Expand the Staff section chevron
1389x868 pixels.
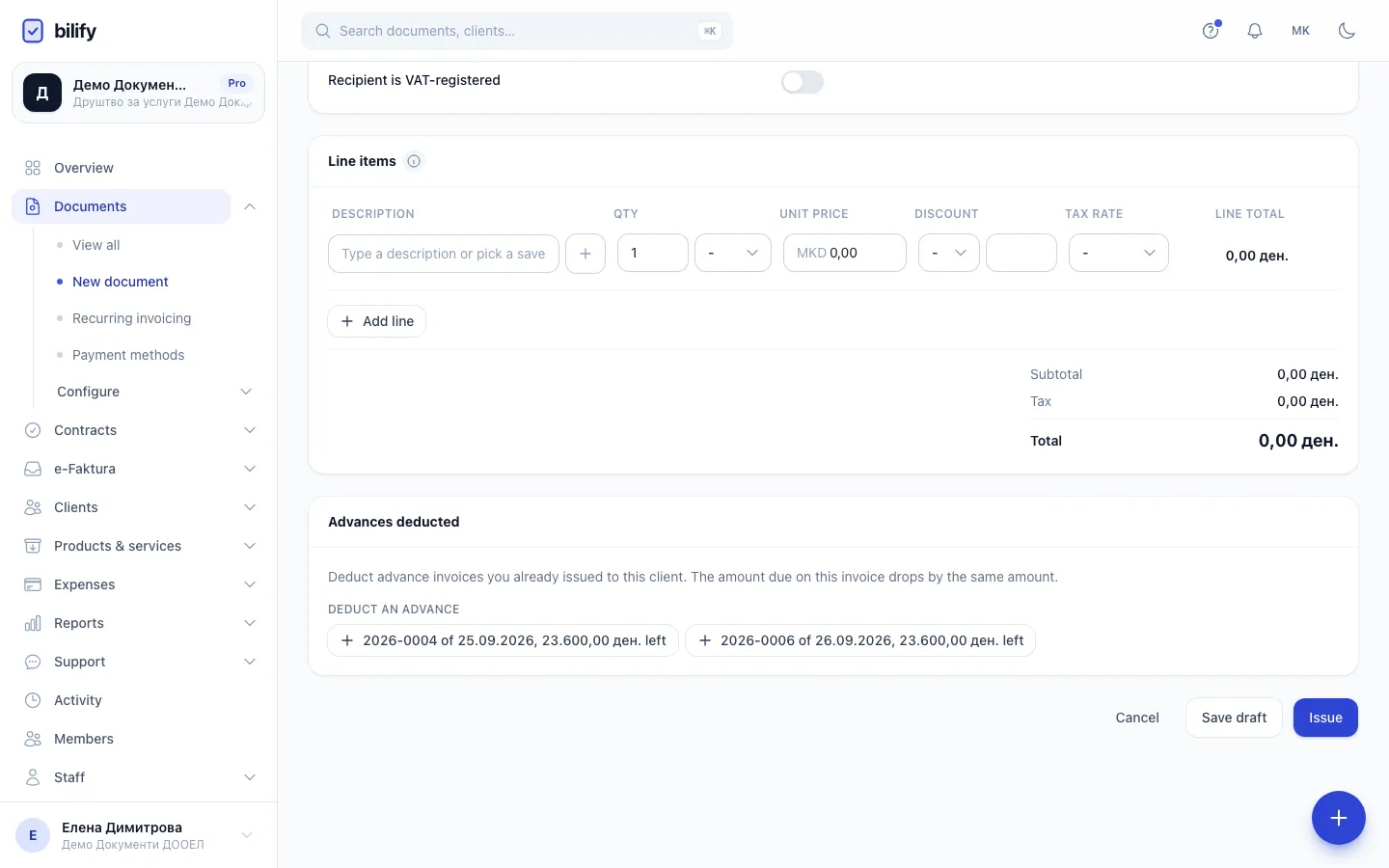point(250,777)
